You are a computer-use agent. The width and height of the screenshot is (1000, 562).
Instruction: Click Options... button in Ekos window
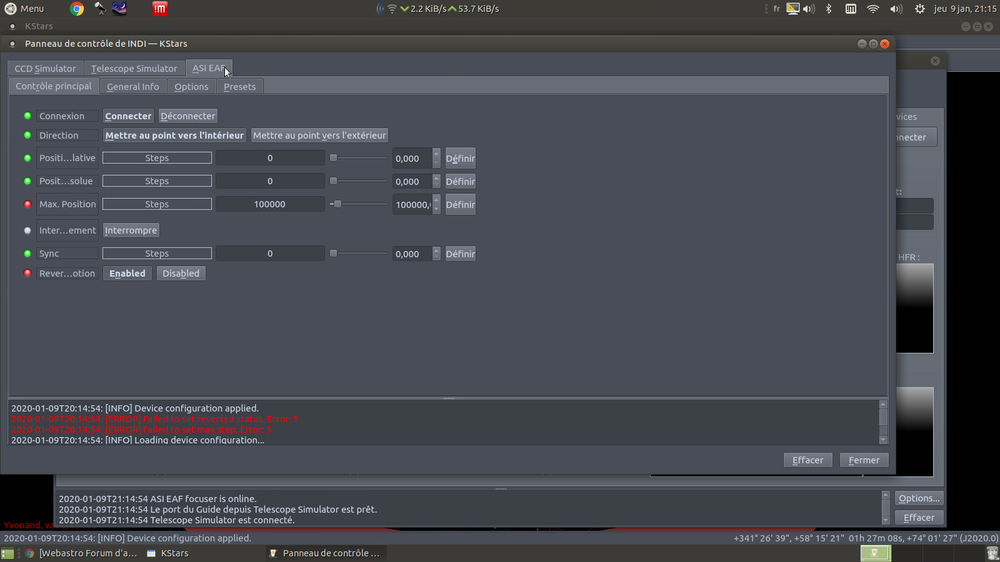(918, 498)
